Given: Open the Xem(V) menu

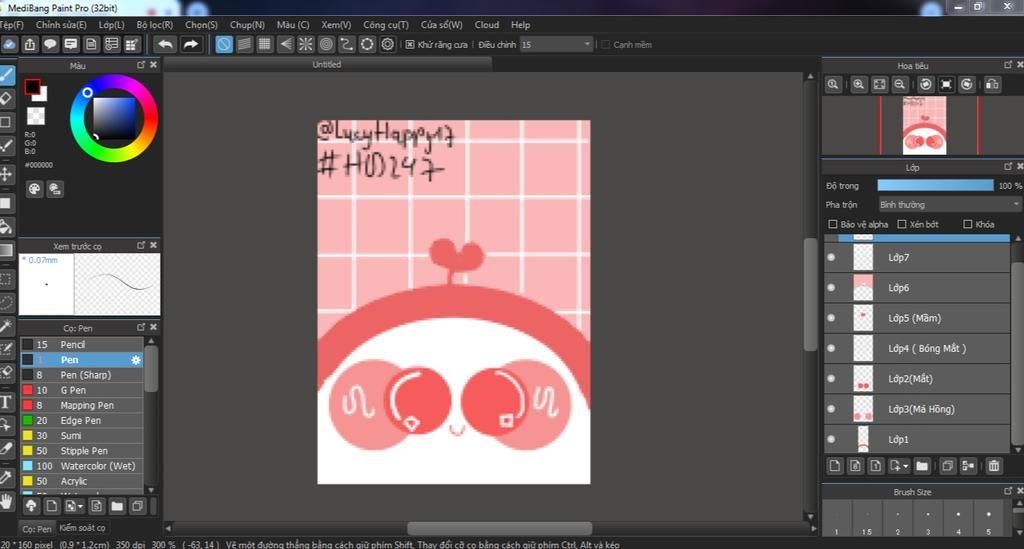Looking at the screenshot, I should pos(336,25).
